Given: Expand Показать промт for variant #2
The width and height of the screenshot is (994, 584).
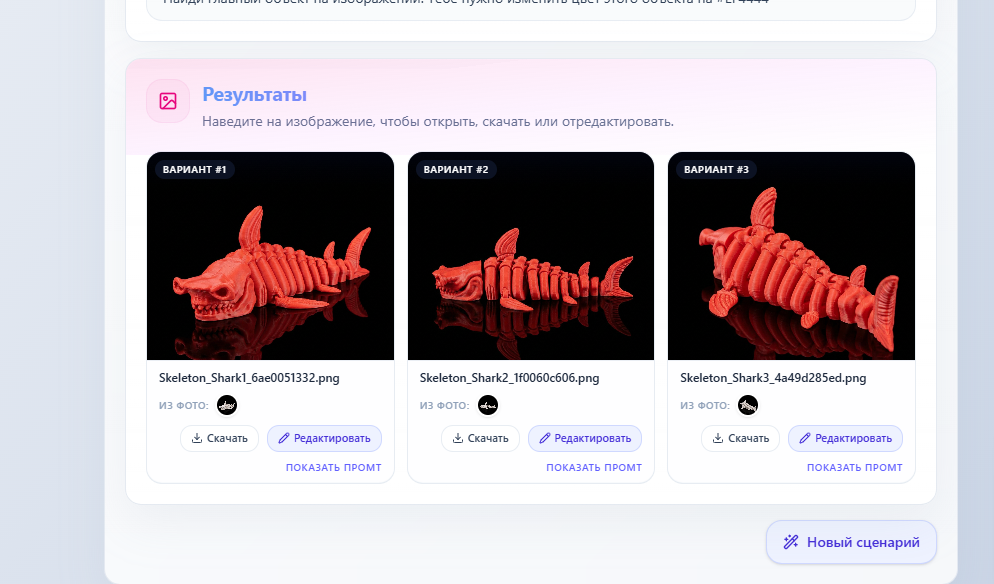Looking at the screenshot, I should pos(594,467).
